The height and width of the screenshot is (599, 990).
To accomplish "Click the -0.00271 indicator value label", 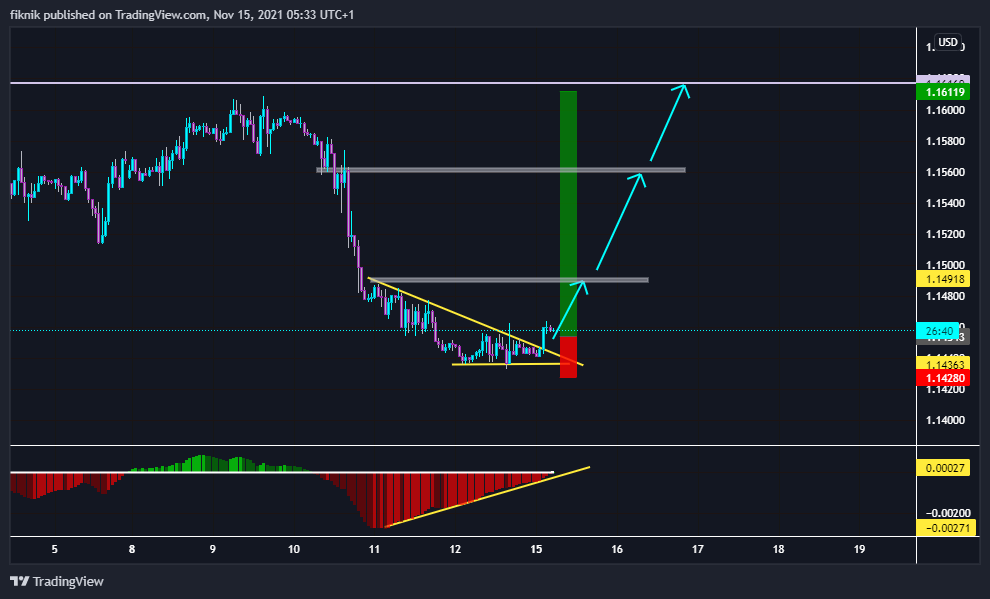I will (945, 528).
